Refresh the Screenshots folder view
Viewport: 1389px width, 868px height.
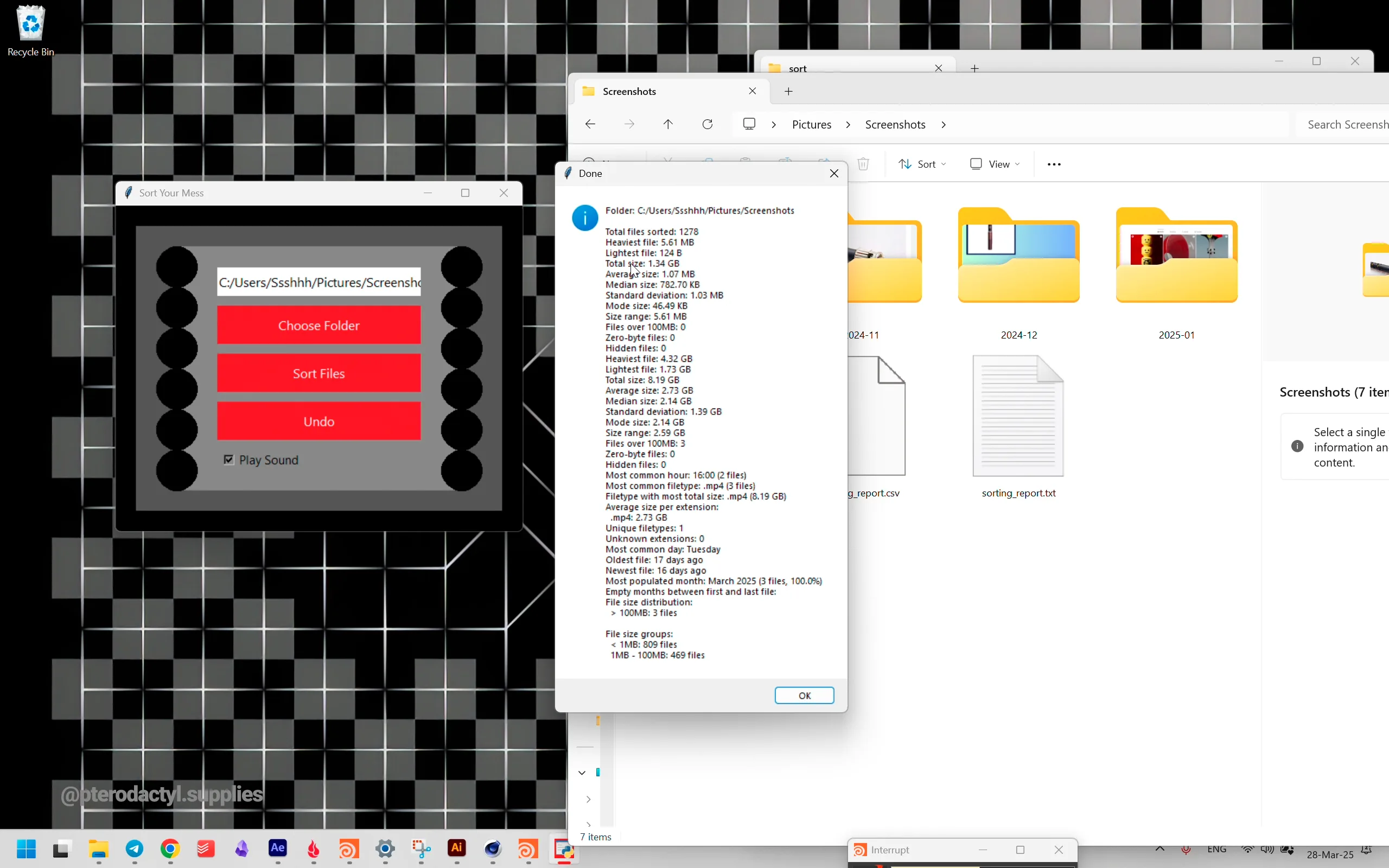point(708,125)
